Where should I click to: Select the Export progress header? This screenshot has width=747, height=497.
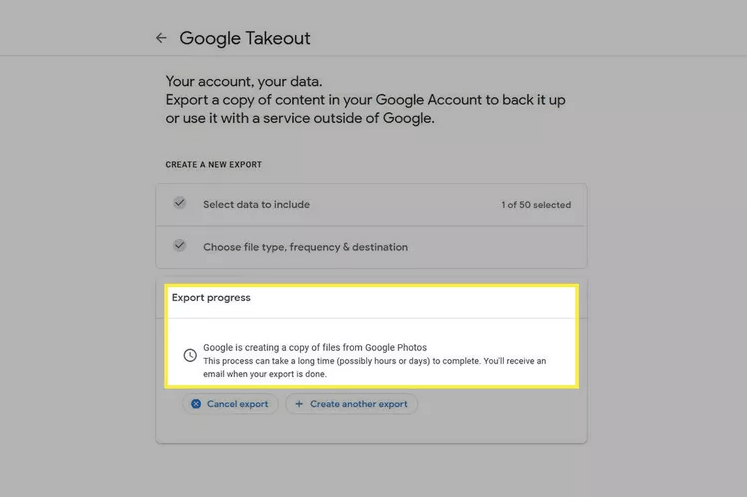[211, 298]
